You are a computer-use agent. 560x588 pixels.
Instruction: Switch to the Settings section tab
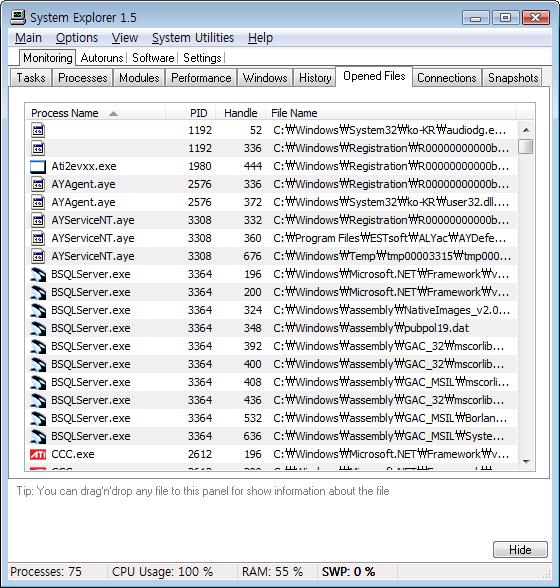(203, 58)
